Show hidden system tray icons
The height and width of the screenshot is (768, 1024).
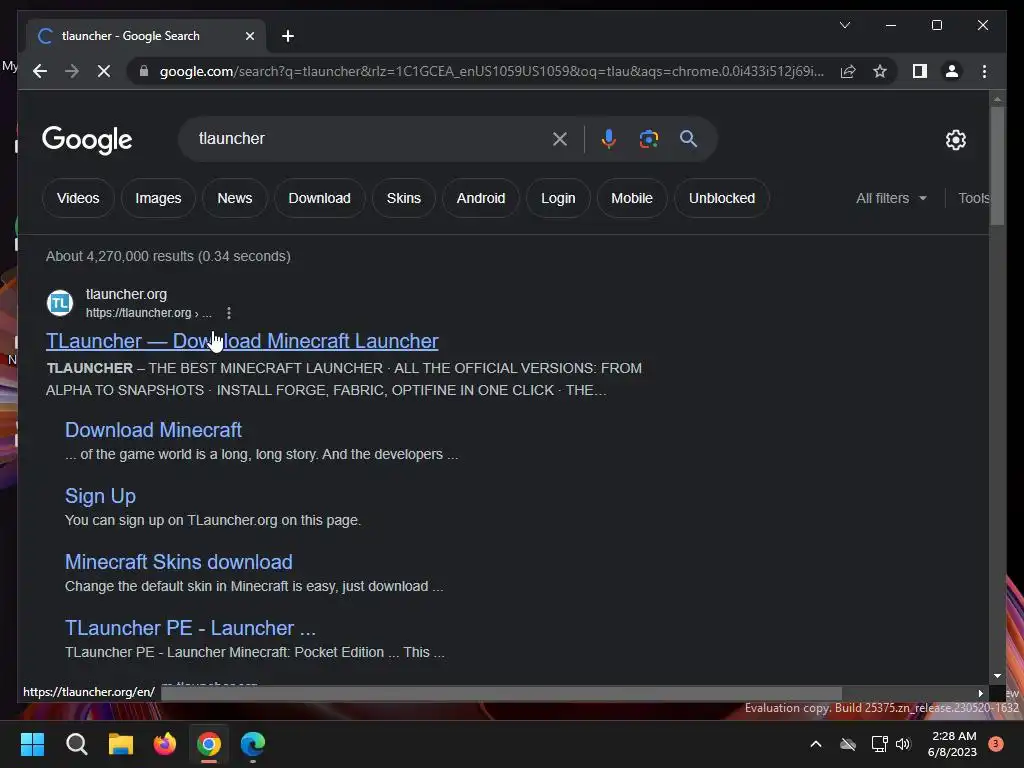(816, 744)
